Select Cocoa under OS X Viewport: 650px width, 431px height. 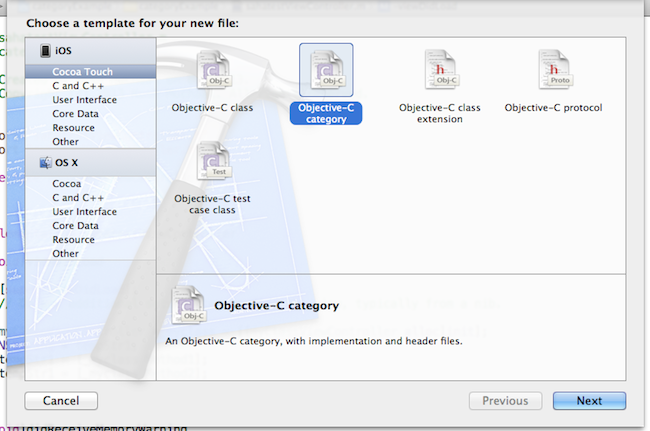(90, 184)
